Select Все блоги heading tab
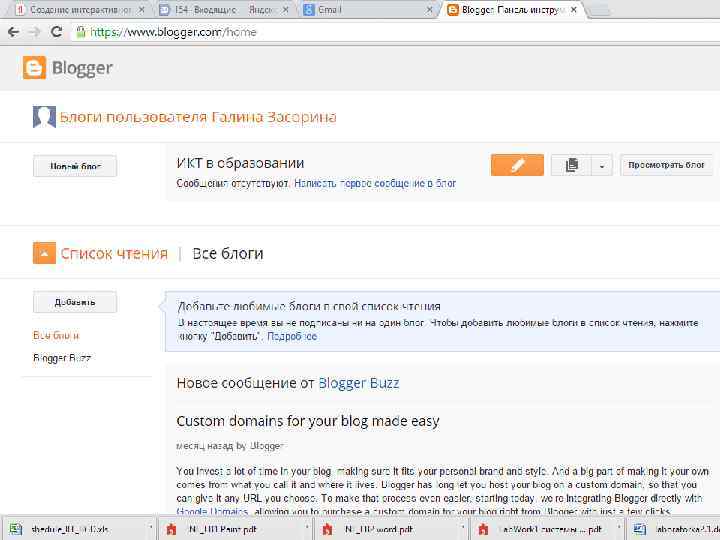The width and height of the screenshot is (720, 540). click(x=228, y=253)
